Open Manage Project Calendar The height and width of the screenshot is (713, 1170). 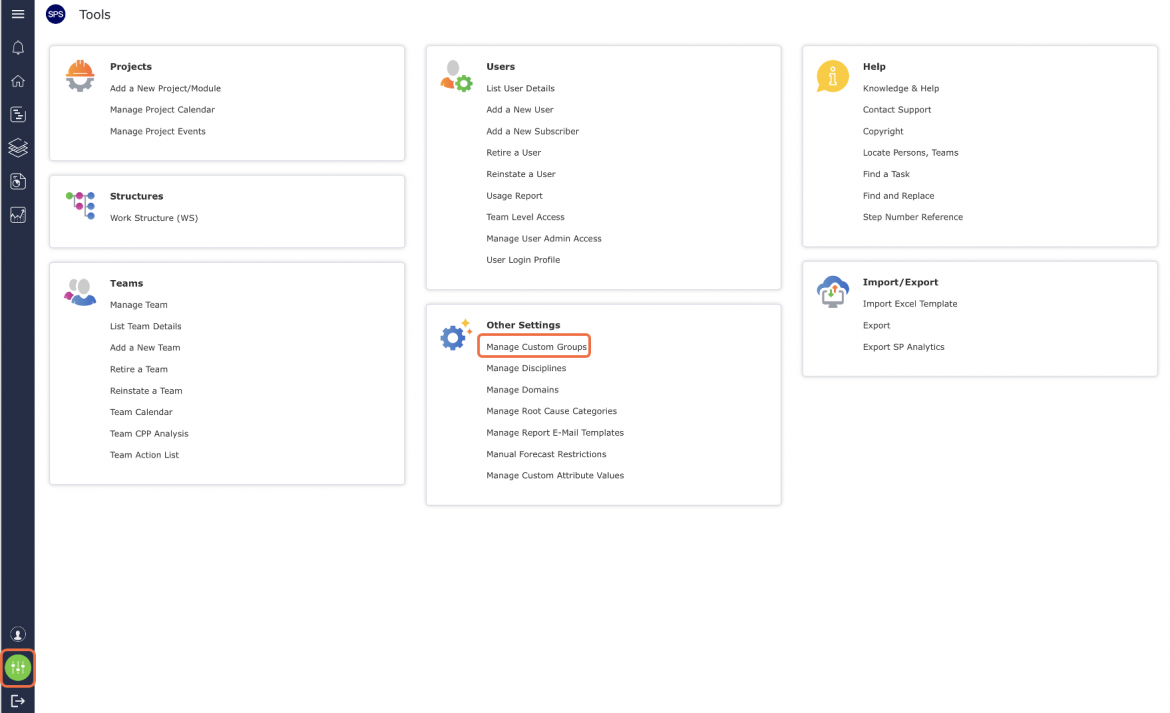pos(163,110)
